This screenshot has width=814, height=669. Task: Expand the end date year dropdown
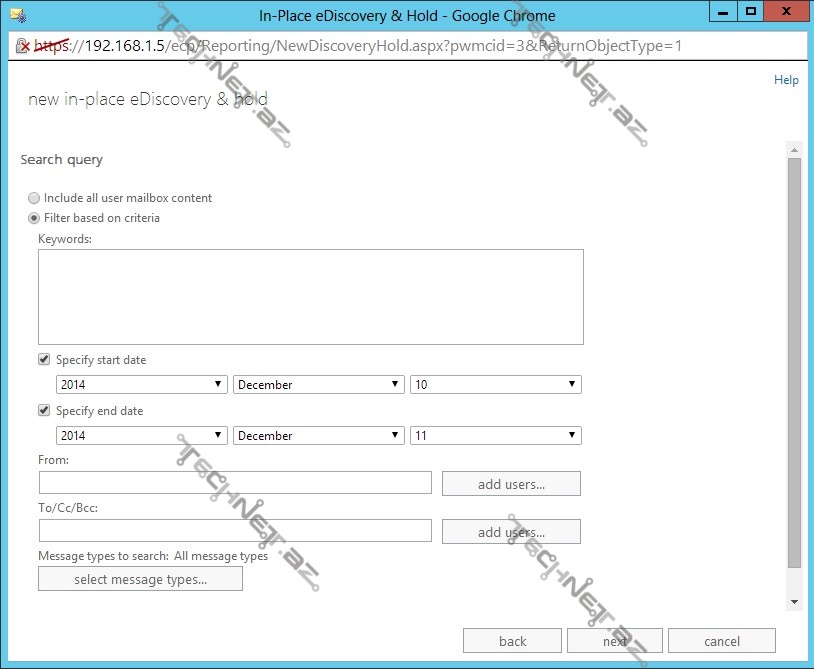tap(141, 436)
